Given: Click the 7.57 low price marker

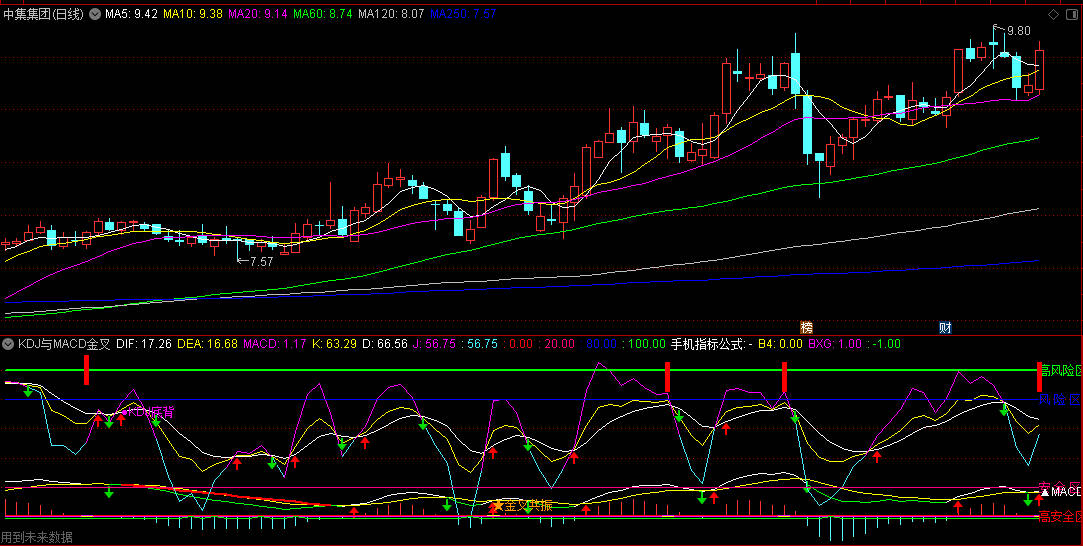Looking at the screenshot, I should 261,261.
